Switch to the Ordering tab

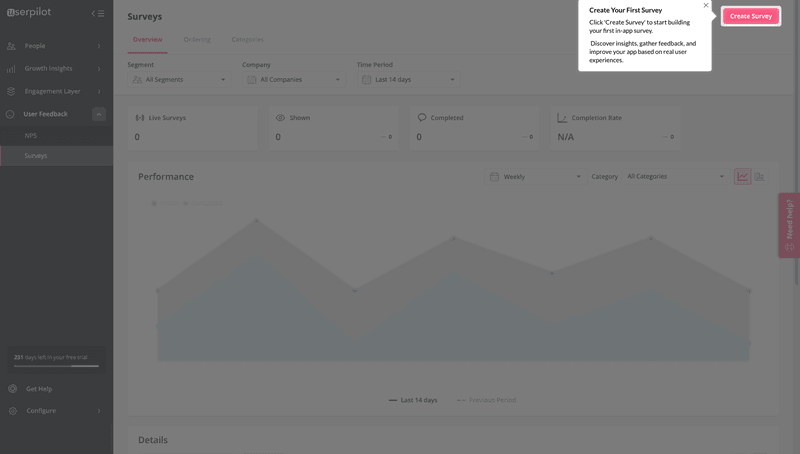tap(197, 40)
